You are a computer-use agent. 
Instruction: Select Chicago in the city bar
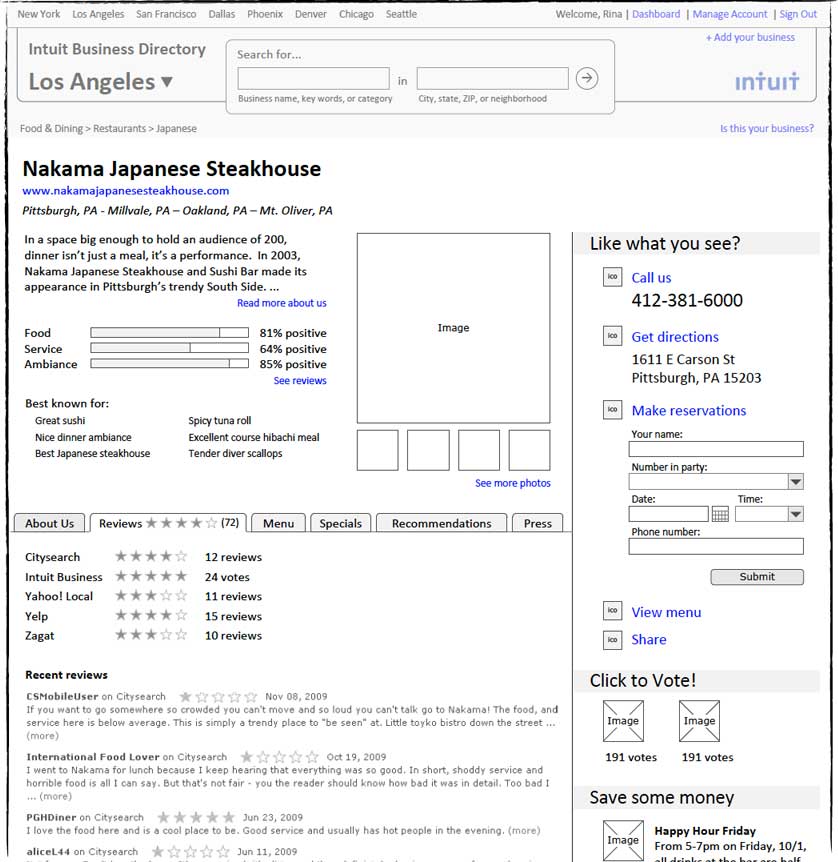[x=356, y=14]
